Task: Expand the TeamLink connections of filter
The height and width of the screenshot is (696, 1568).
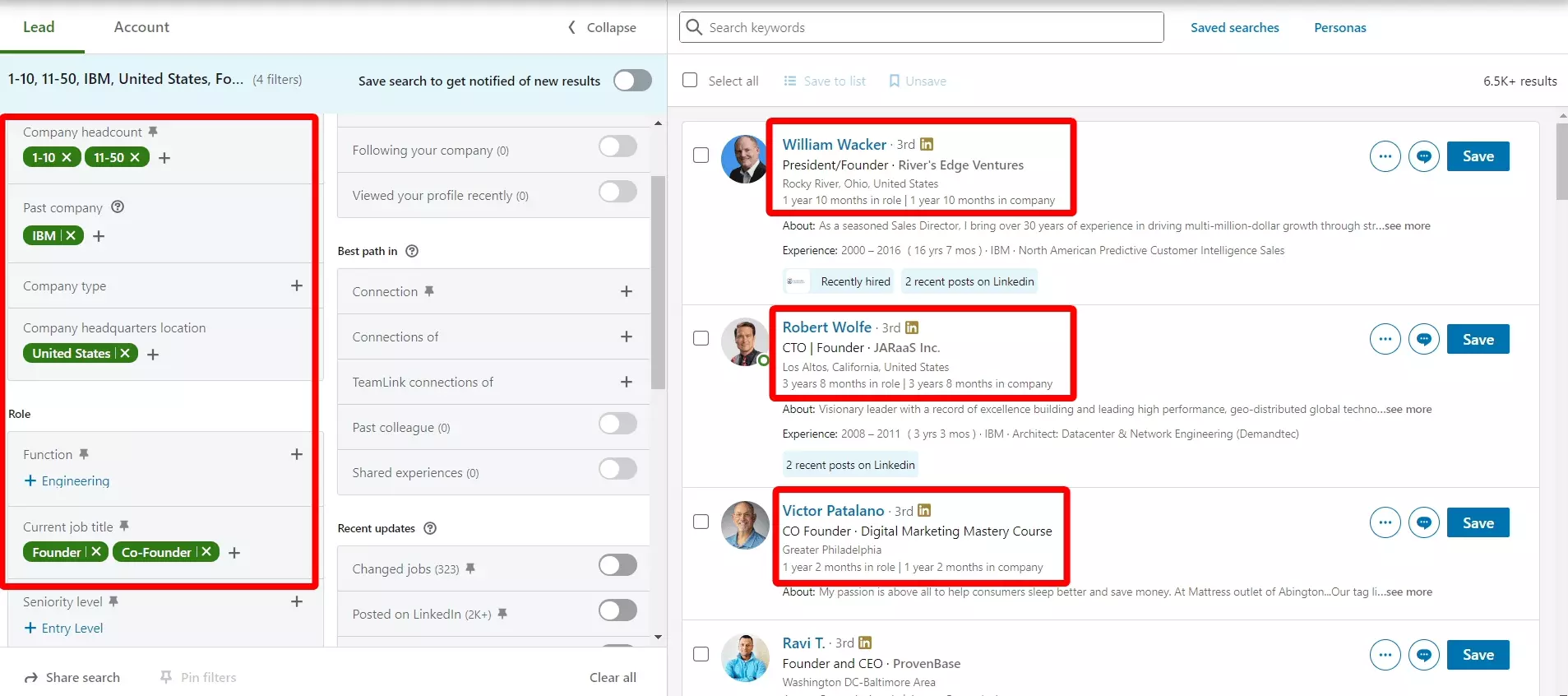Action: click(x=627, y=382)
